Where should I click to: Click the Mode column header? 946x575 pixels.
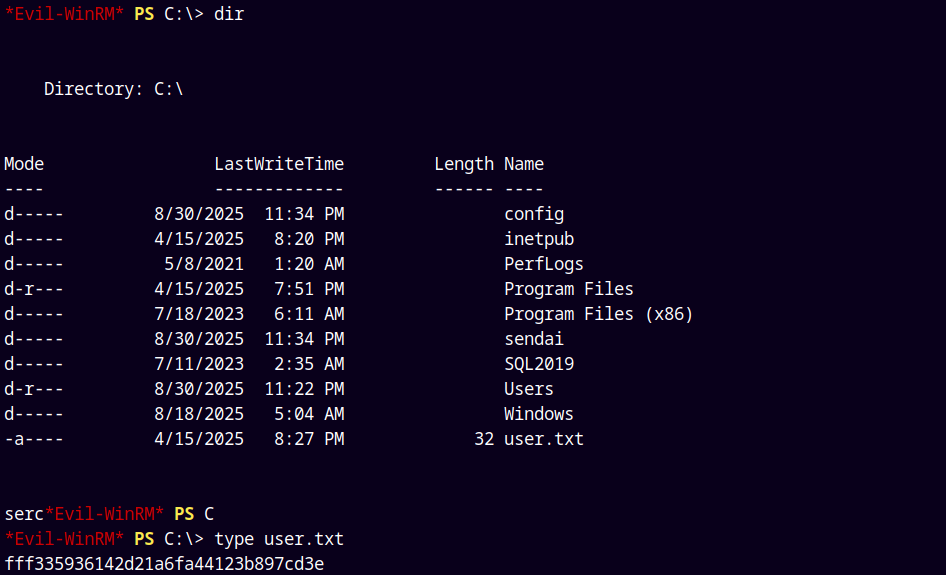(24, 164)
